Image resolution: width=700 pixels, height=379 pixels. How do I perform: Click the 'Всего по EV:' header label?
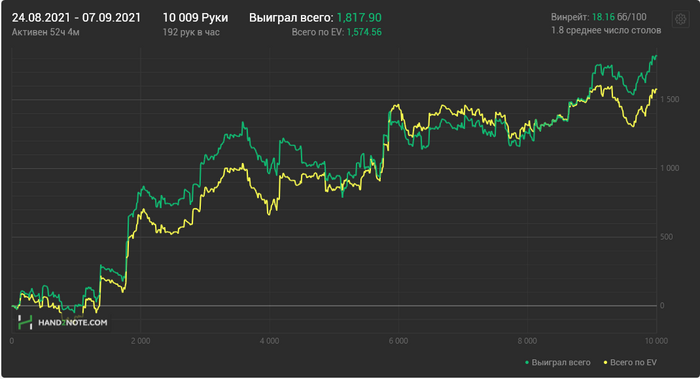317,32
